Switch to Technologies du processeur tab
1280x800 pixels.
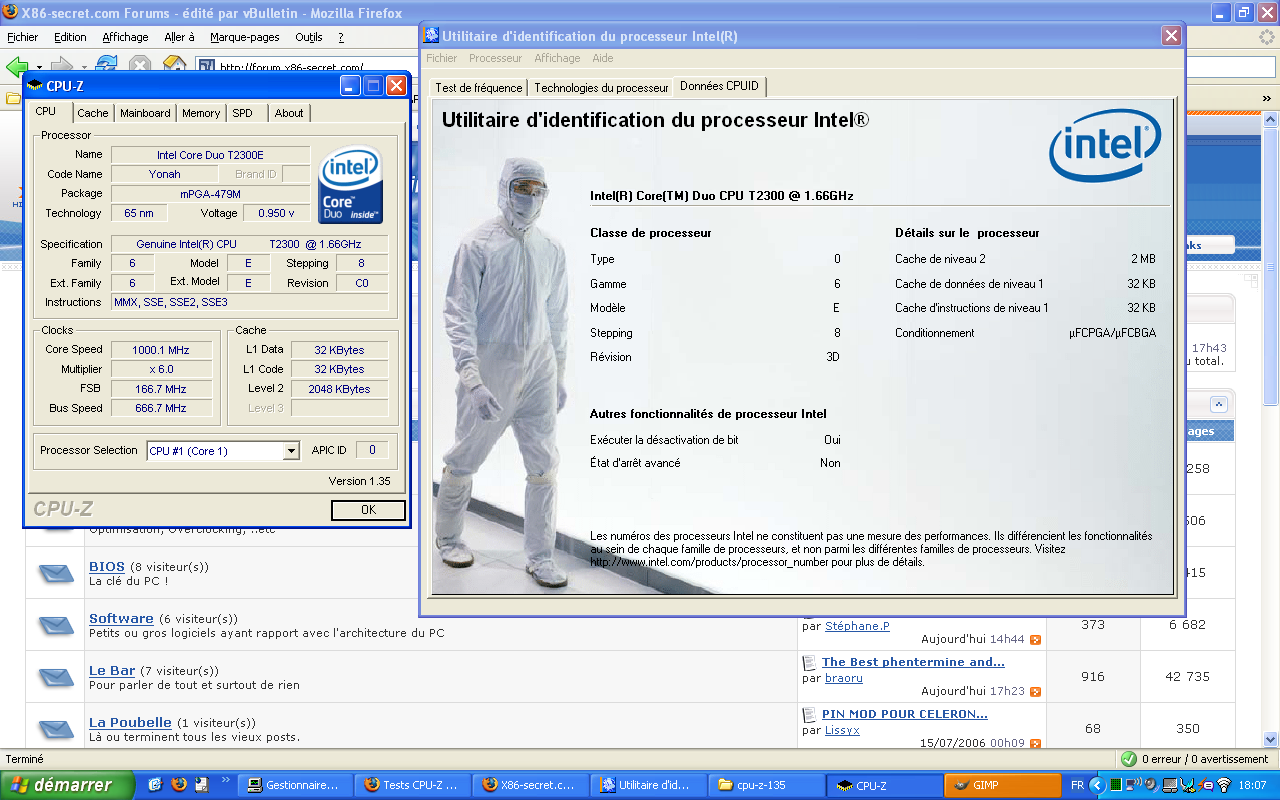coord(601,88)
